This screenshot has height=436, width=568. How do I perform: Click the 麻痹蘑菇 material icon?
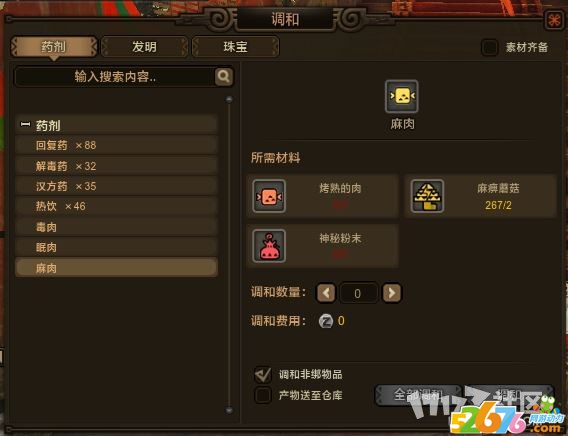(427, 196)
